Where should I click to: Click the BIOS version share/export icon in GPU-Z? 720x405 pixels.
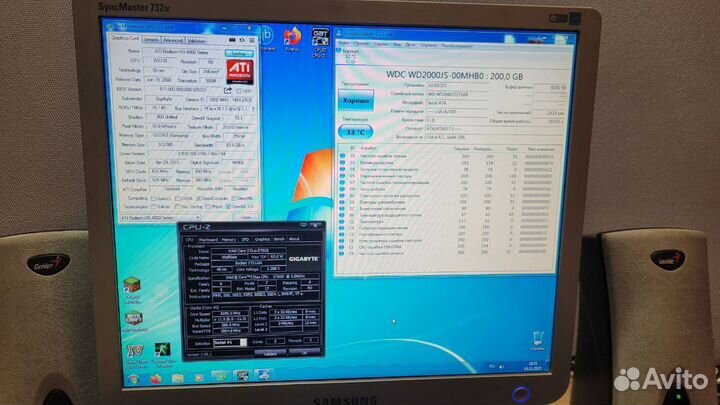coord(228,90)
